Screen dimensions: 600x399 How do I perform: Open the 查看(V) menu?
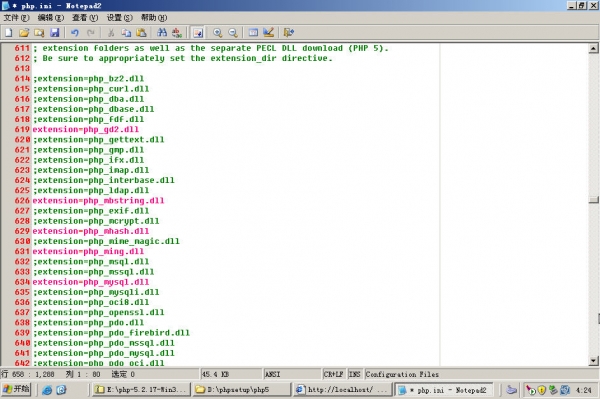pos(85,18)
